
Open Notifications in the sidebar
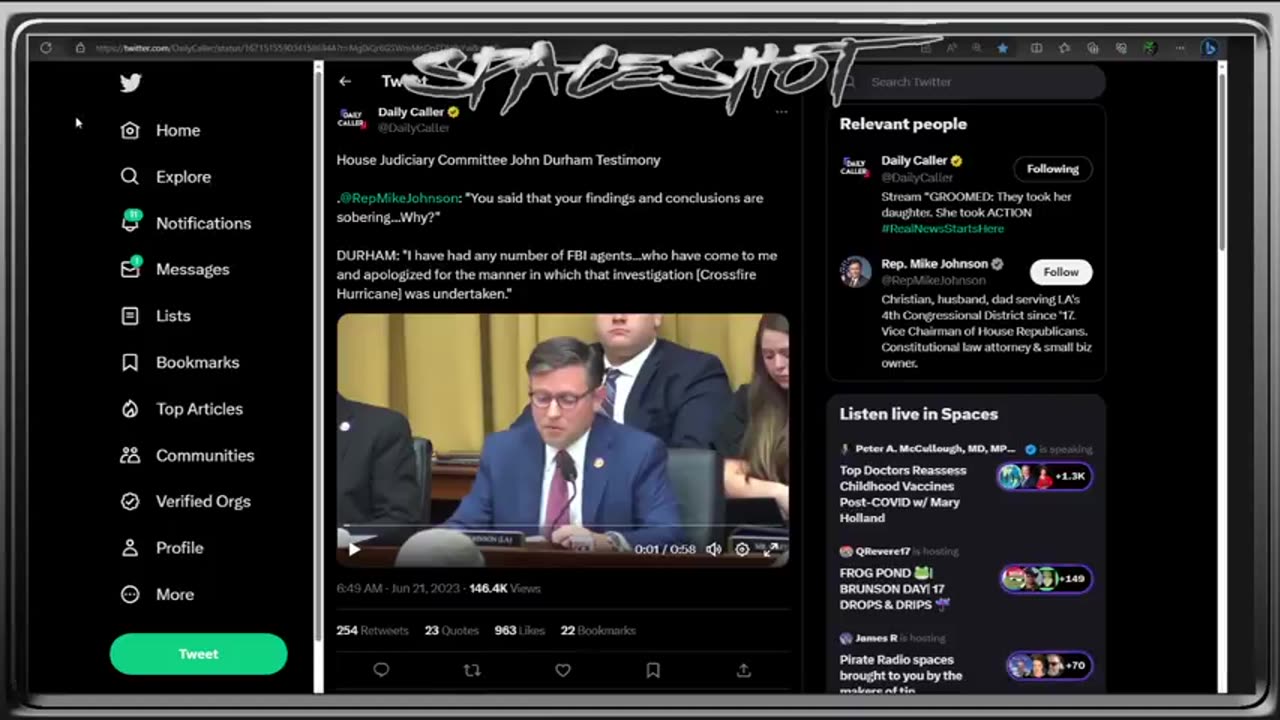pos(186,223)
